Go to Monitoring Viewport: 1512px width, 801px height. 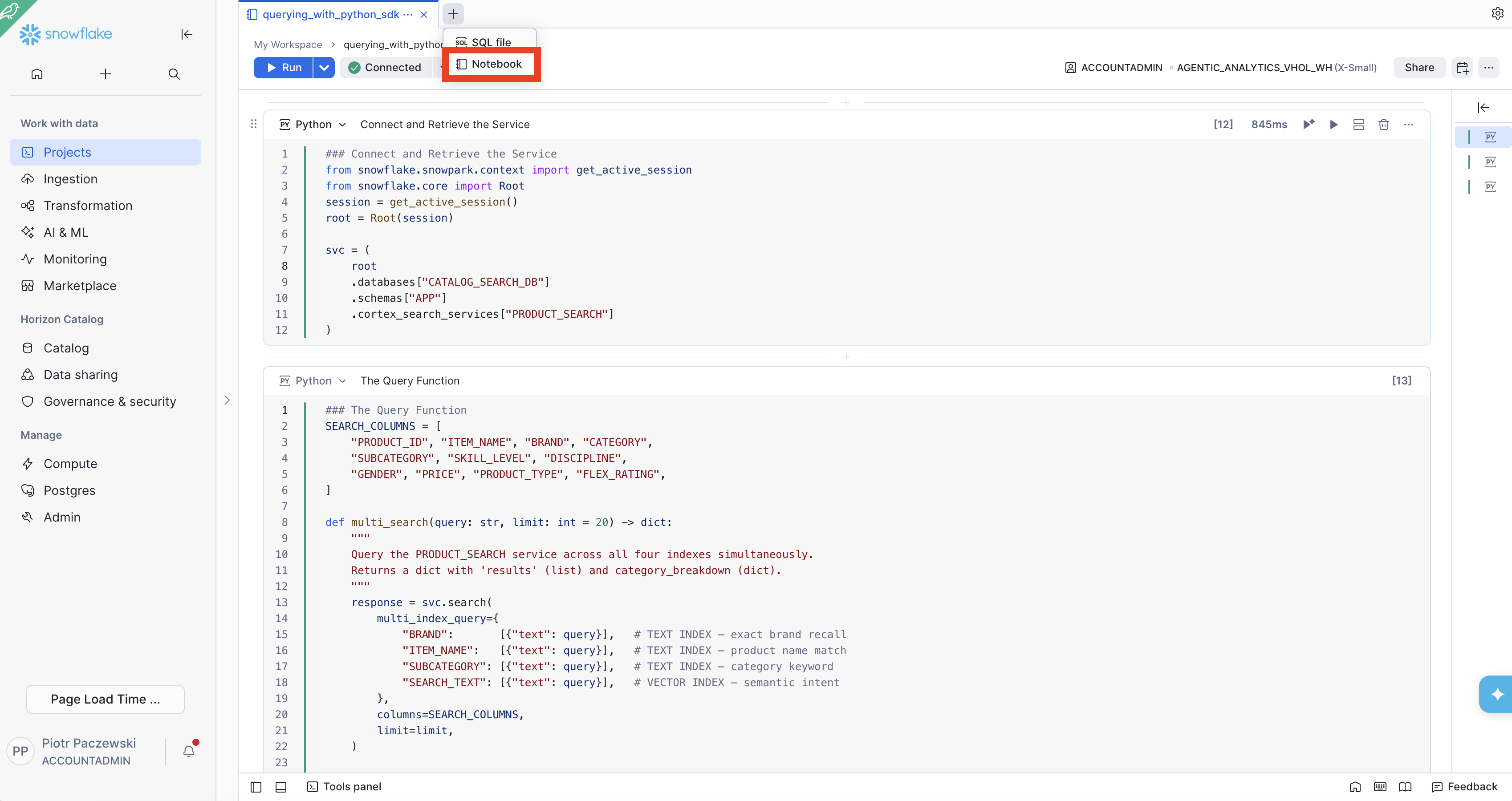point(106,259)
